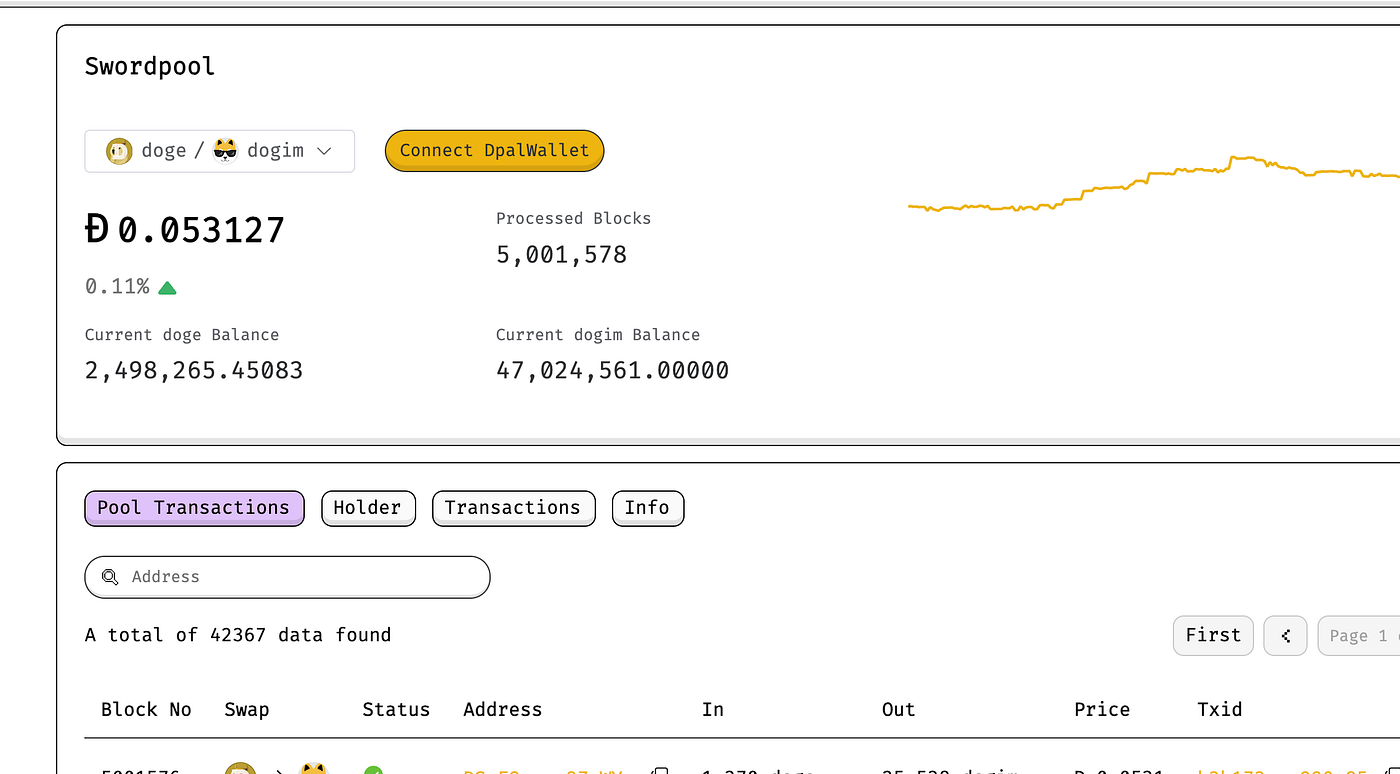This screenshot has height=774, width=1400.
Task: Click the dogim sunglasses dog icon
Action: click(x=225, y=151)
